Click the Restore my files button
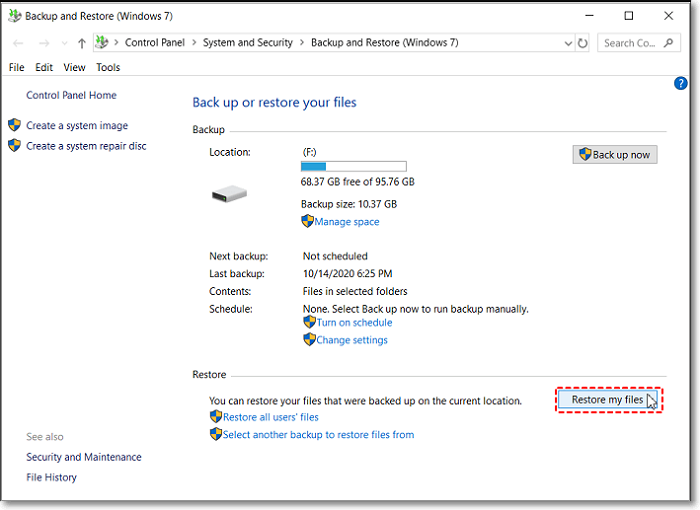The image size is (700, 510). (608, 400)
